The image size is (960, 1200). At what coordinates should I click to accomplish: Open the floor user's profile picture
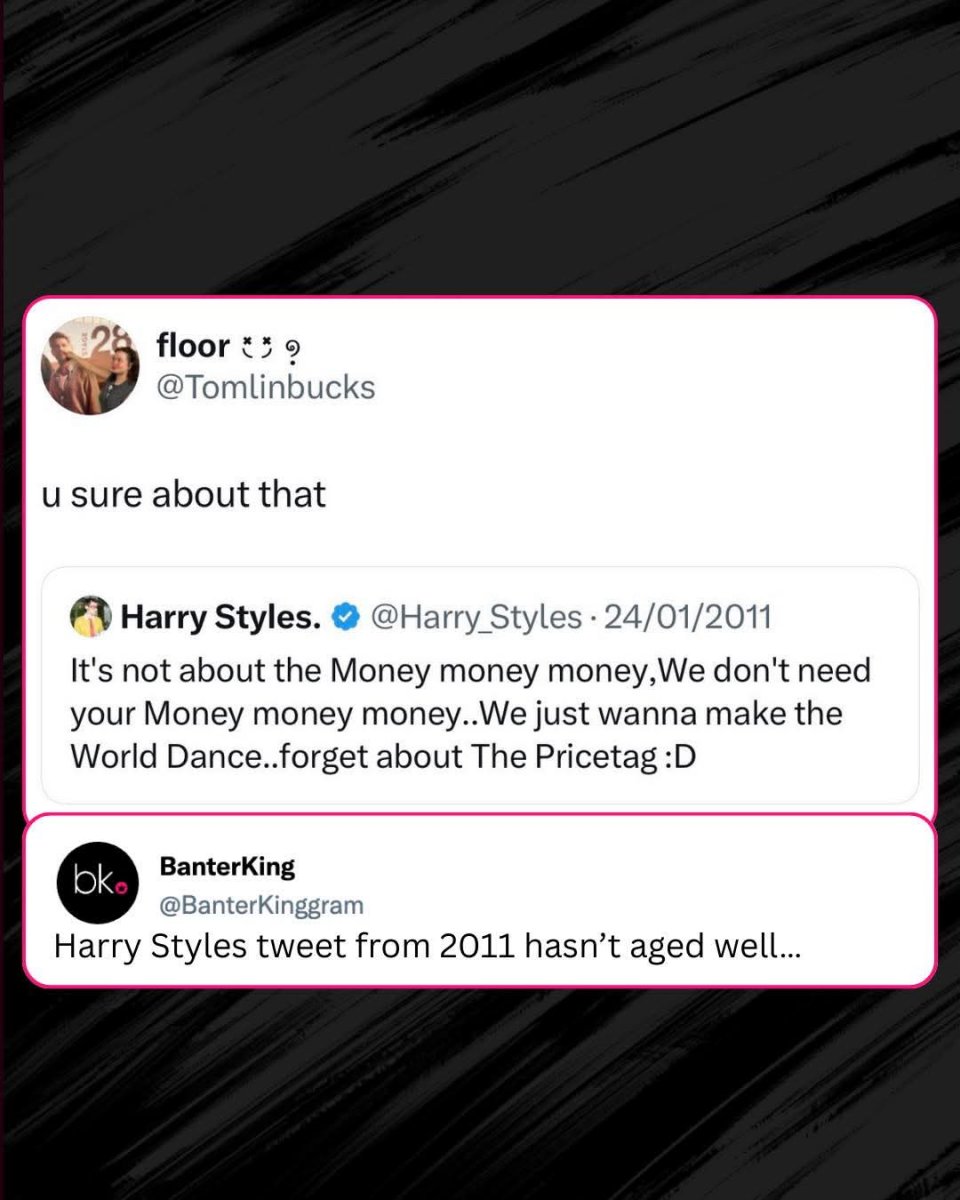coord(90,364)
